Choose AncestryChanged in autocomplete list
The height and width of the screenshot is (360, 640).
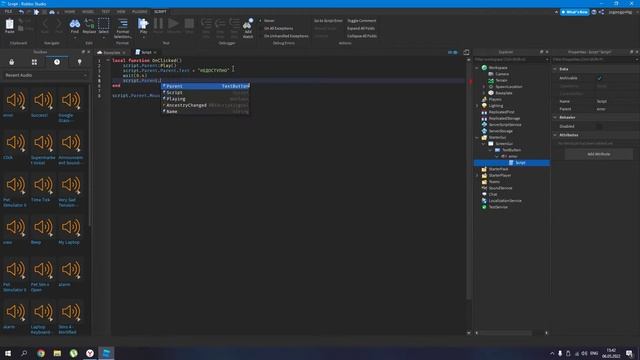(x=205, y=105)
